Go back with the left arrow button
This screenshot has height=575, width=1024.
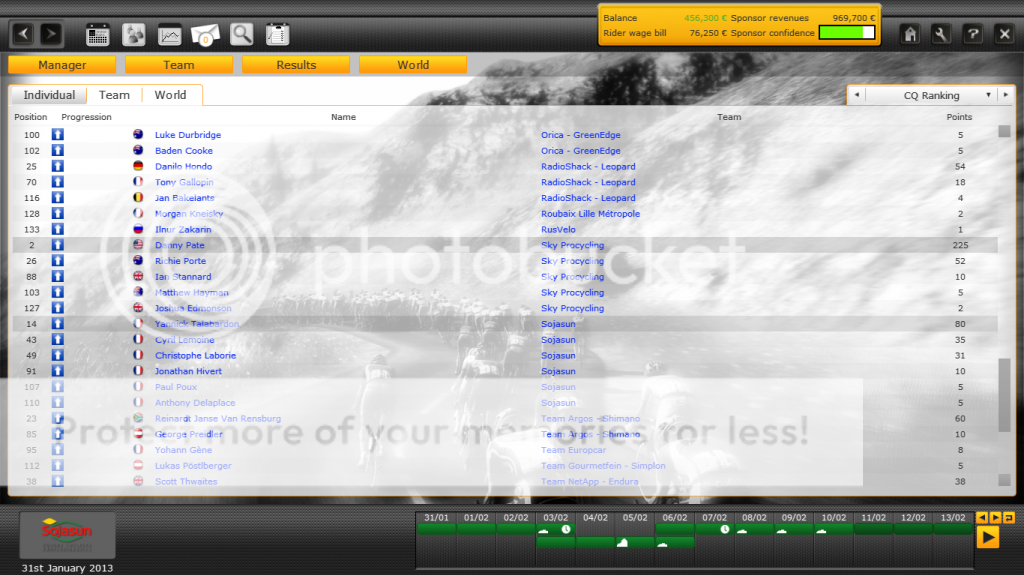point(24,34)
